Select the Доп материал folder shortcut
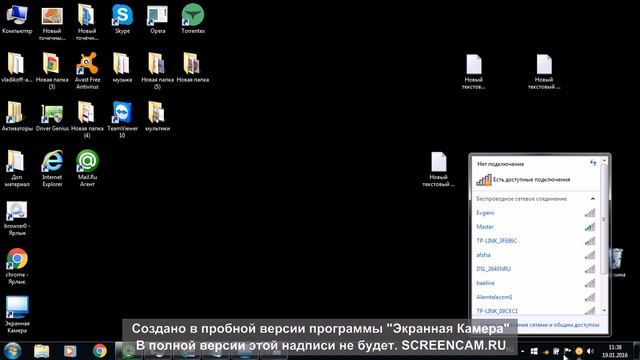Viewport: 640px width, 360px height. pos(17,168)
